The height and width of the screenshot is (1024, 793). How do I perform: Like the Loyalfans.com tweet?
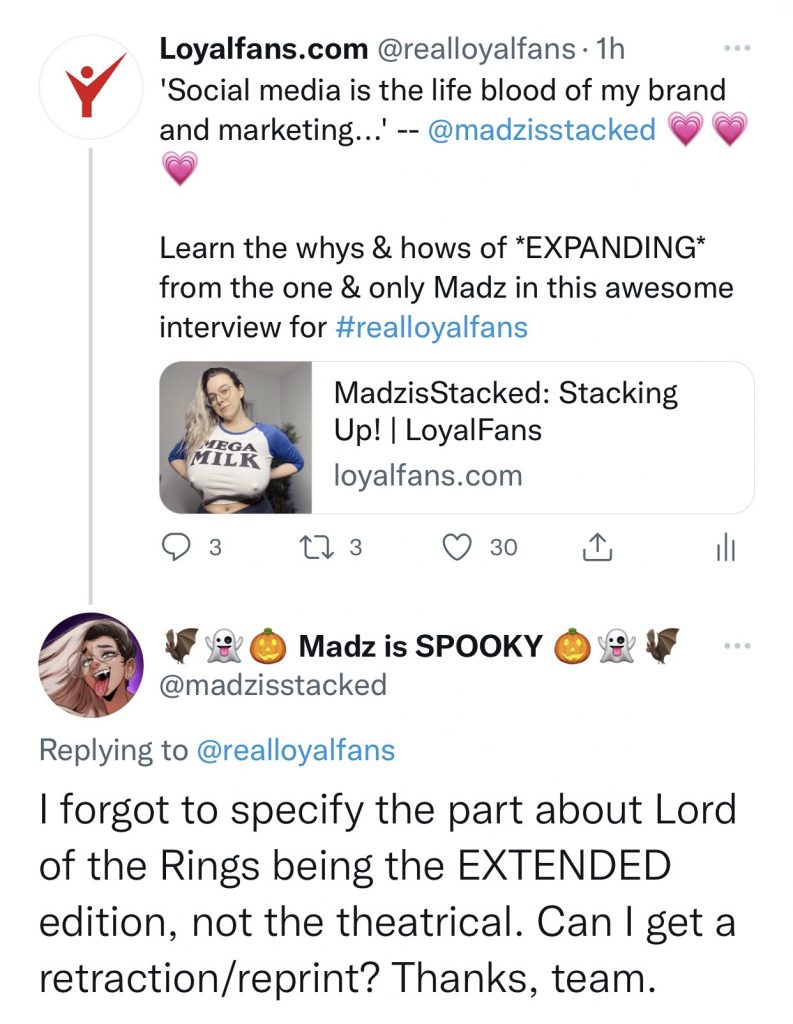[x=458, y=547]
